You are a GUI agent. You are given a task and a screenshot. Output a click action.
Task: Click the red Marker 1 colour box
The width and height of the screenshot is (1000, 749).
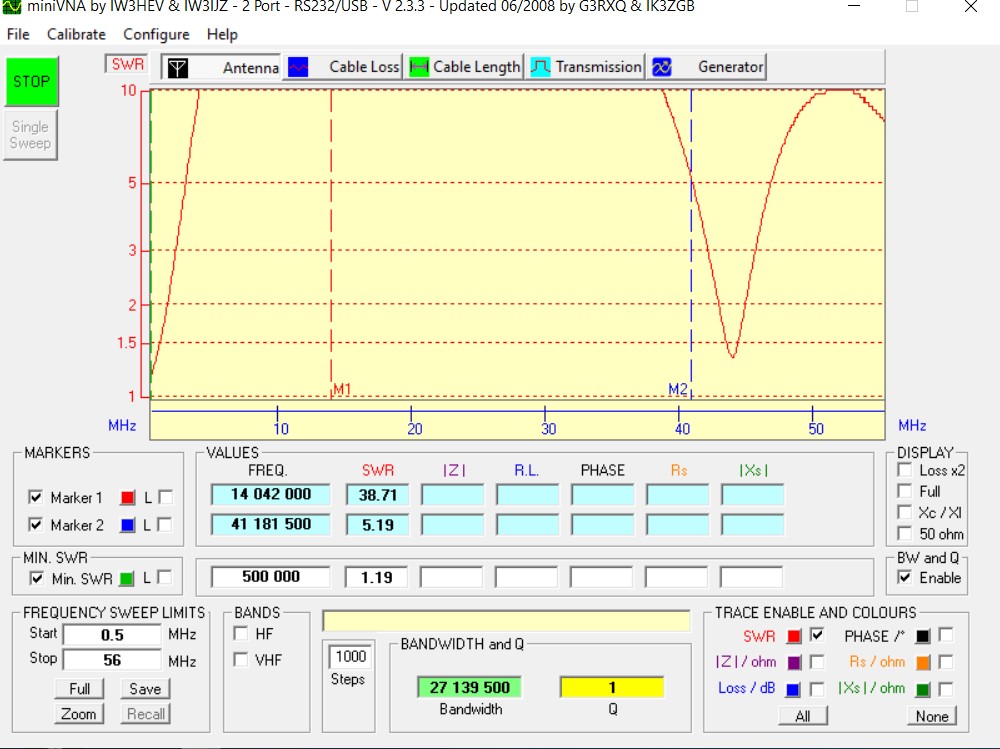[x=127, y=498]
